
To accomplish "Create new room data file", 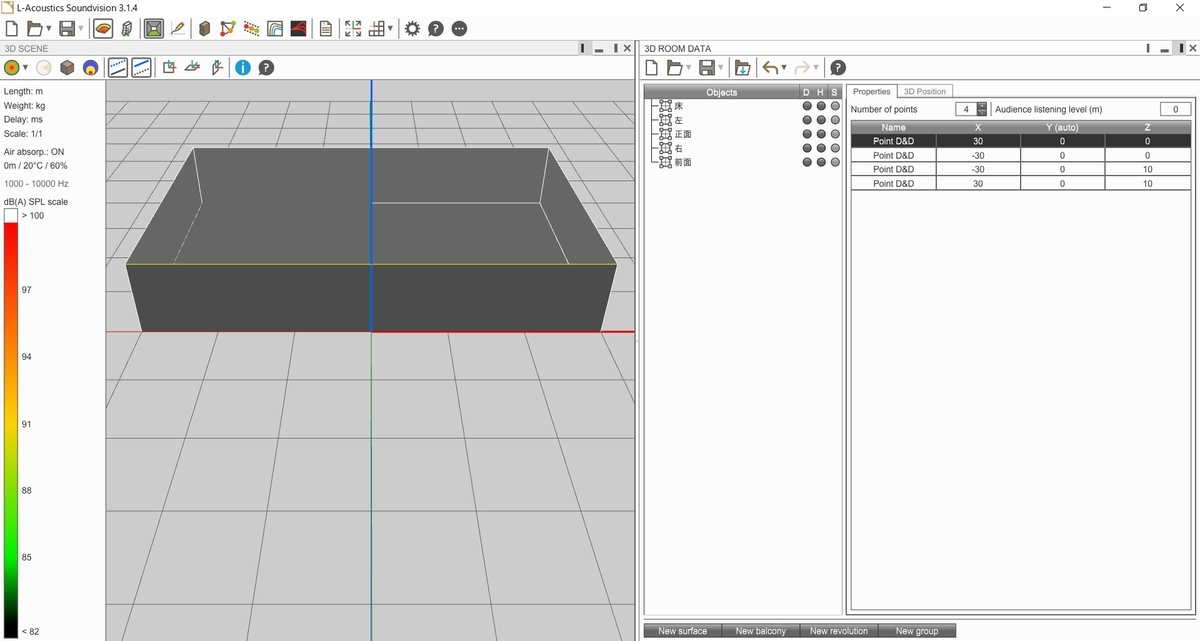I will (x=651, y=68).
